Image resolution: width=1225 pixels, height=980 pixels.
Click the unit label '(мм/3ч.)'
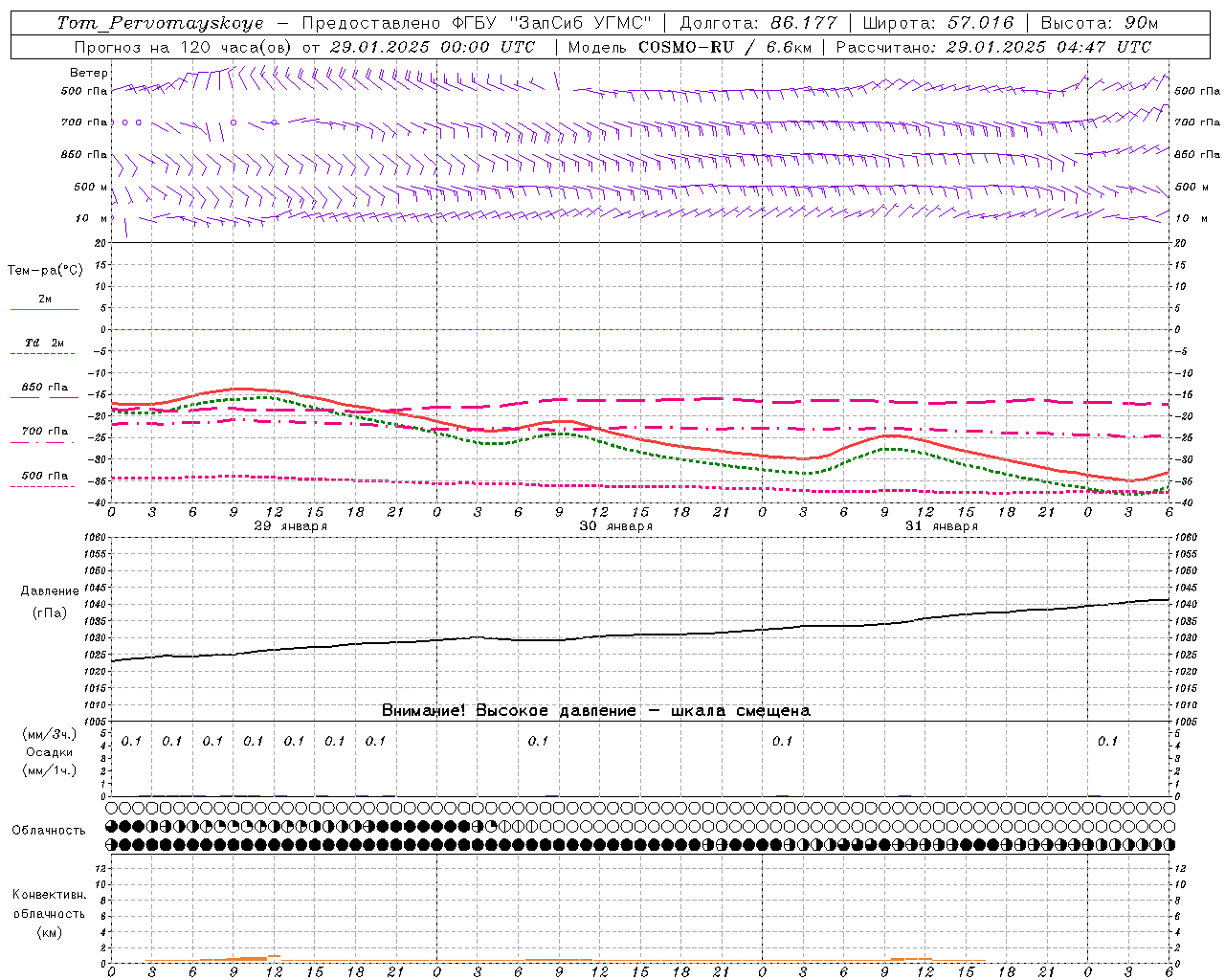coord(49,735)
